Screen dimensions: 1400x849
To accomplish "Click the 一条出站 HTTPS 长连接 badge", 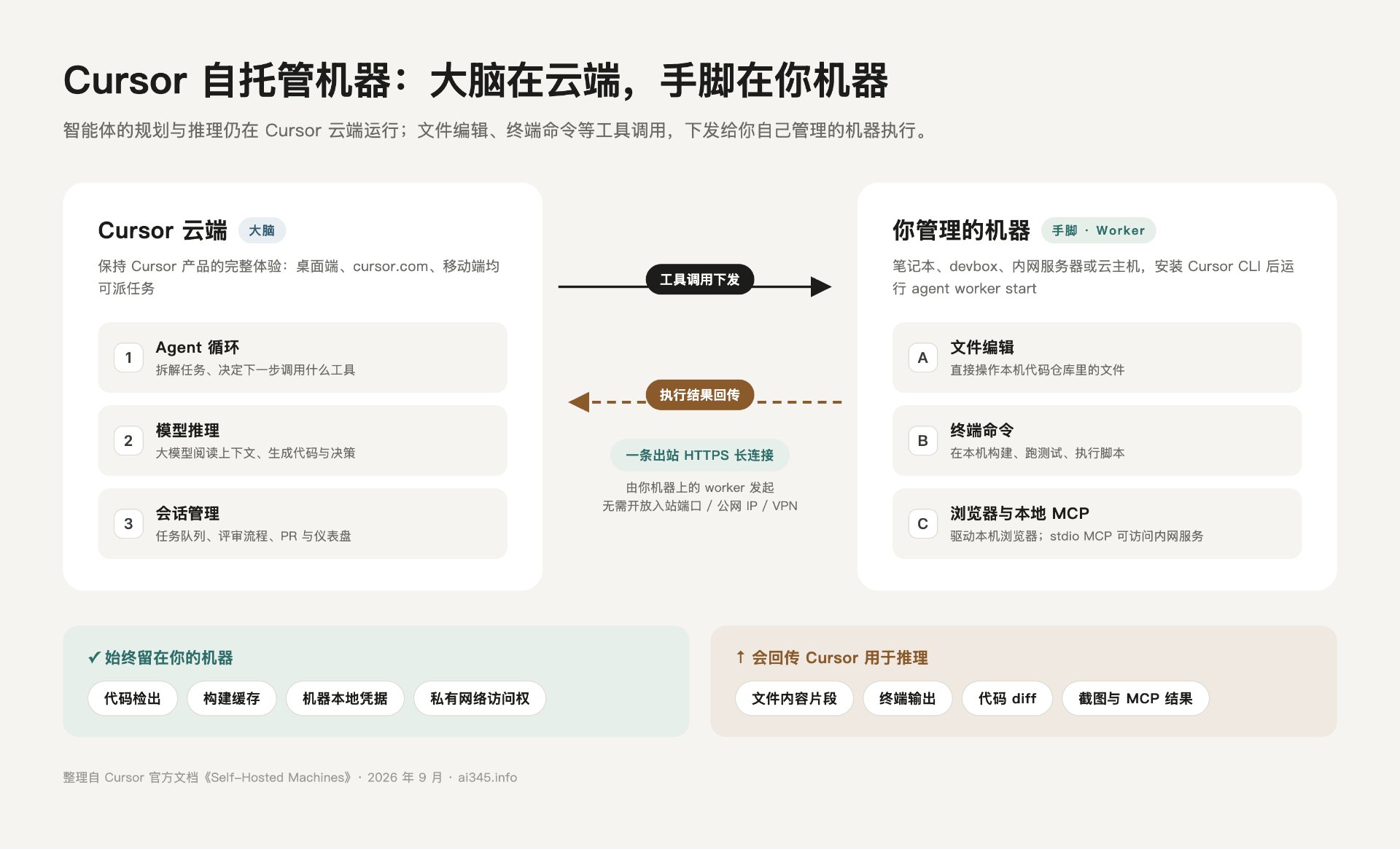I will (x=699, y=455).
